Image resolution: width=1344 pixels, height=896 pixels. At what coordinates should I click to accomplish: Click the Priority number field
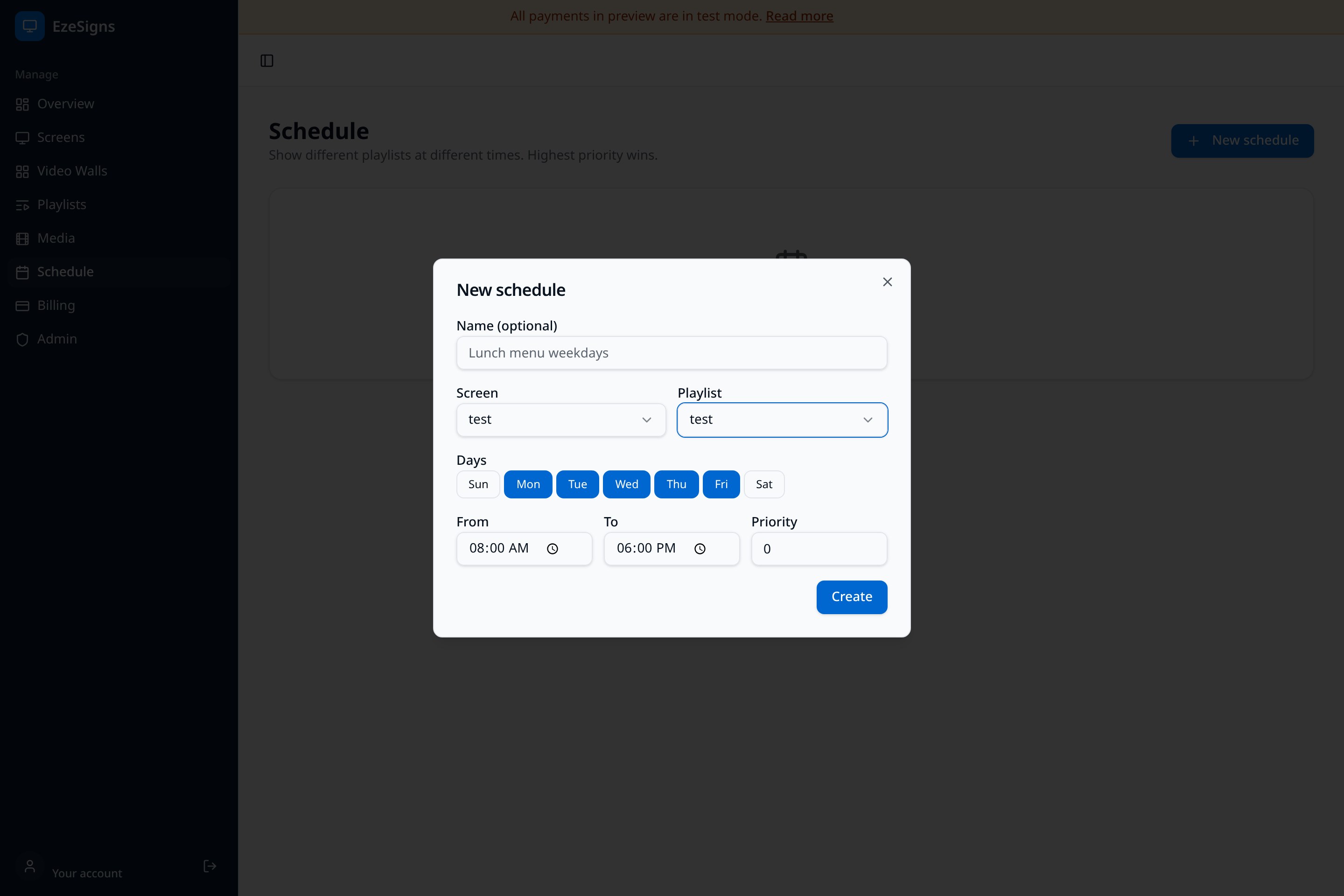tap(819, 549)
